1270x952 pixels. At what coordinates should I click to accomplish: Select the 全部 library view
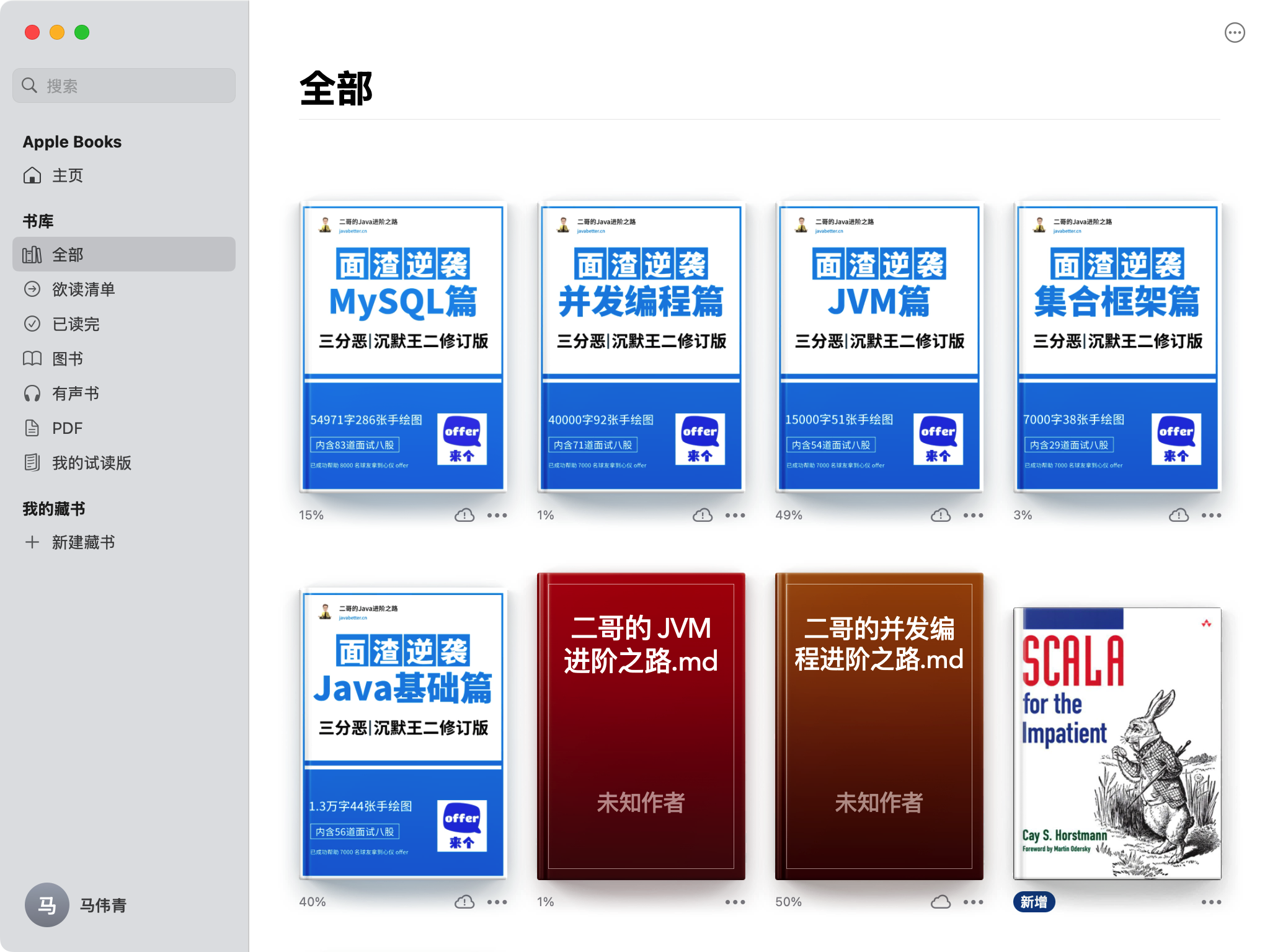(x=68, y=254)
